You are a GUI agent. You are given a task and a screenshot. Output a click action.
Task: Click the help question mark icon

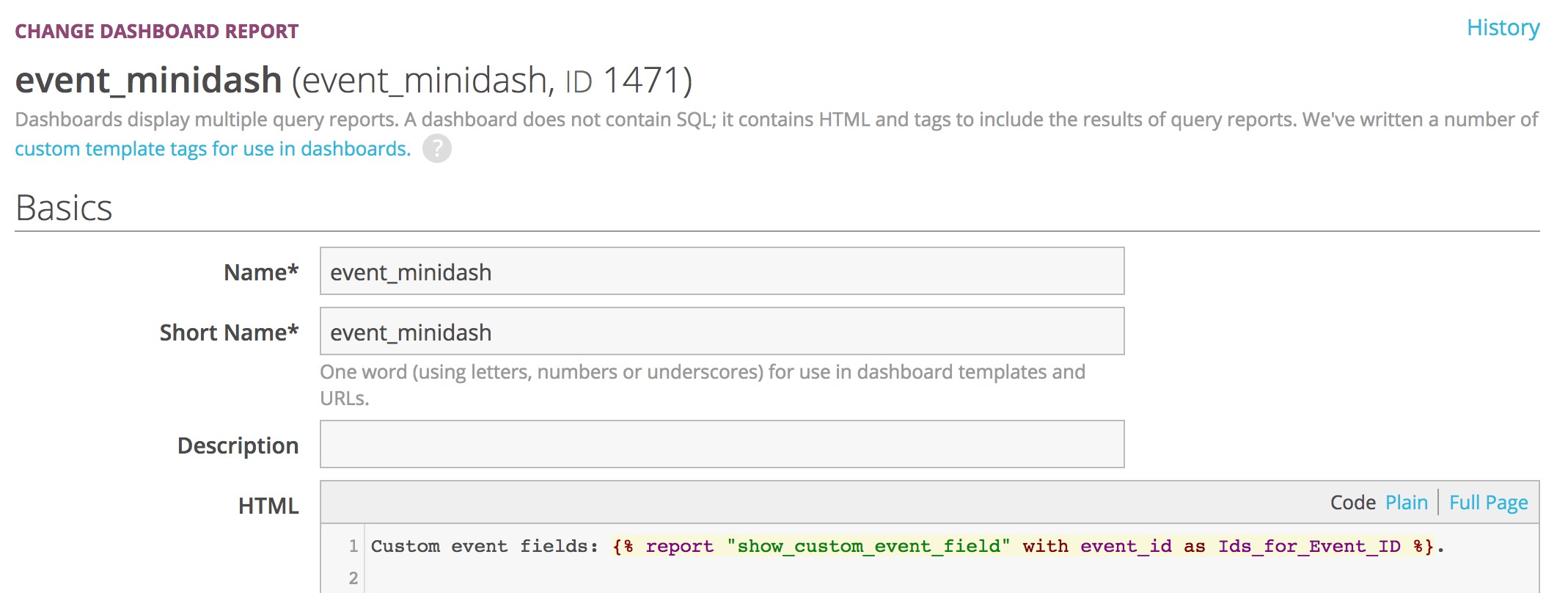pyautogui.click(x=436, y=149)
